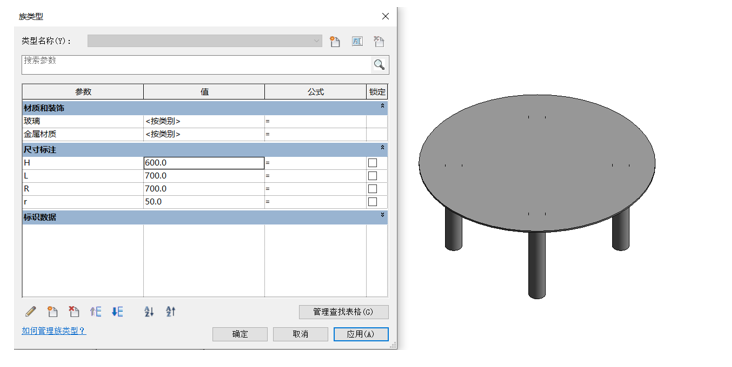The width and height of the screenshot is (732, 367).
Task: Click the 搜索参数 search field
Action: tap(196, 64)
